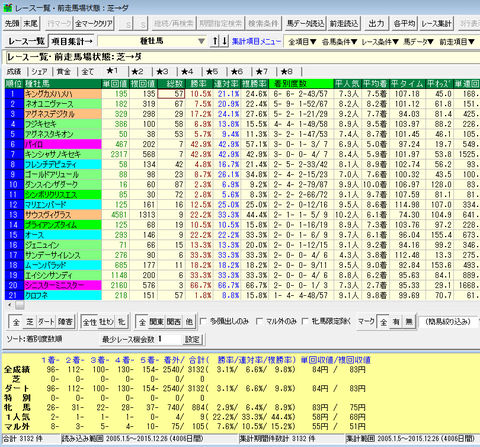480x447 pixels.
Task: Click the 総数 cell showing 57 for キングカメハメハ
Action: [x=171, y=94]
